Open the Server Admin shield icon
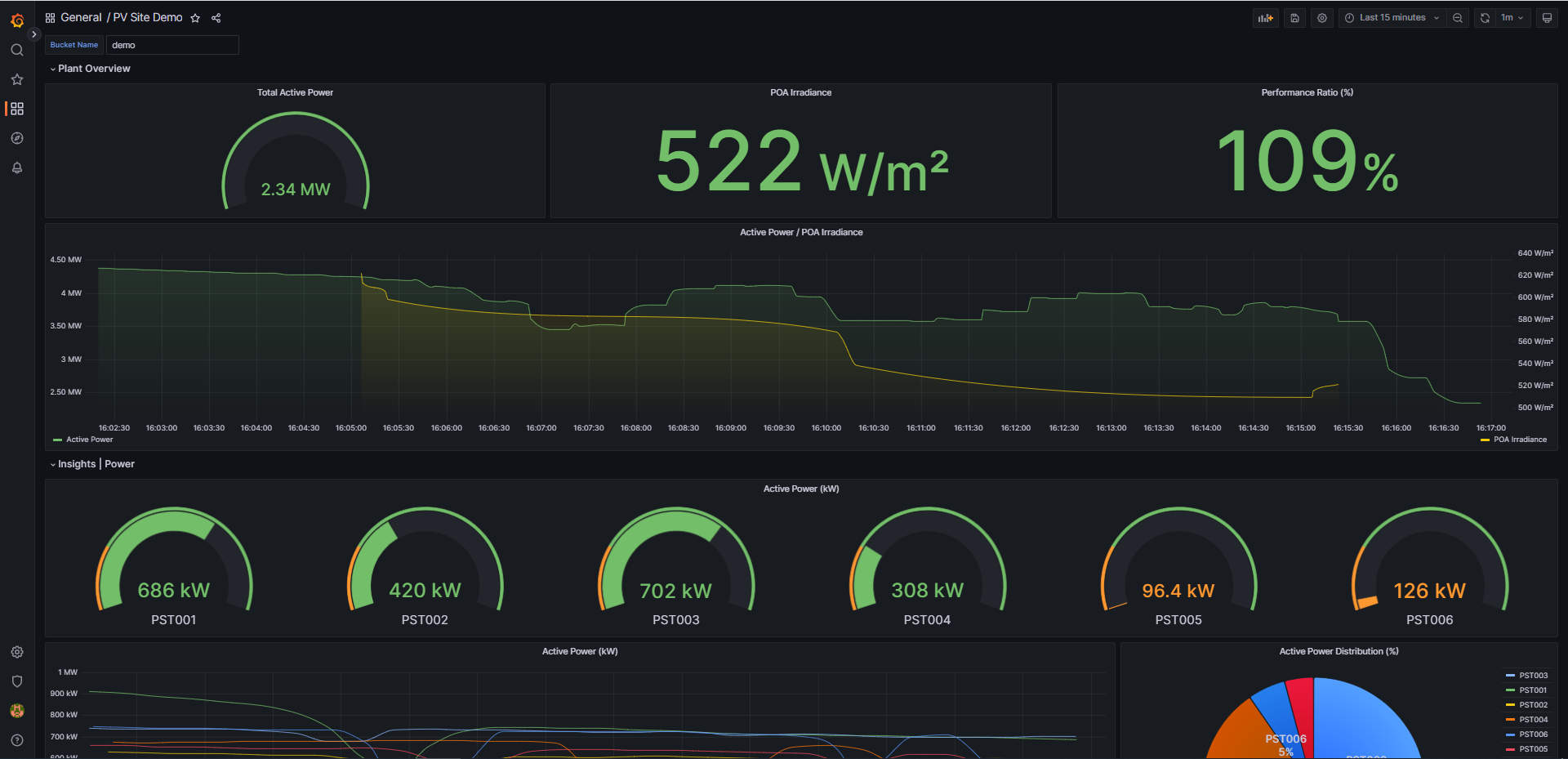The height and width of the screenshot is (759, 1568). tap(17, 681)
